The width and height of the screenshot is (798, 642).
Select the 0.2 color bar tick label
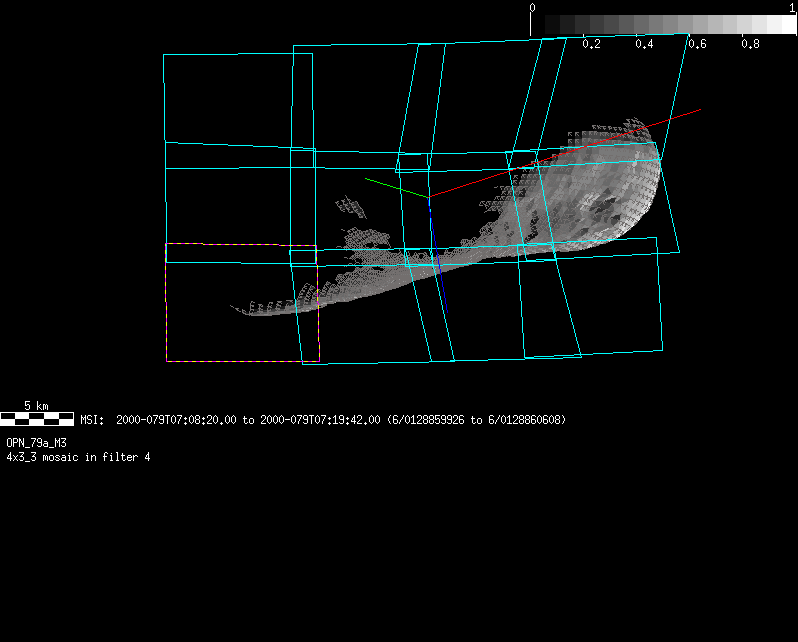(x=591, y=45)
